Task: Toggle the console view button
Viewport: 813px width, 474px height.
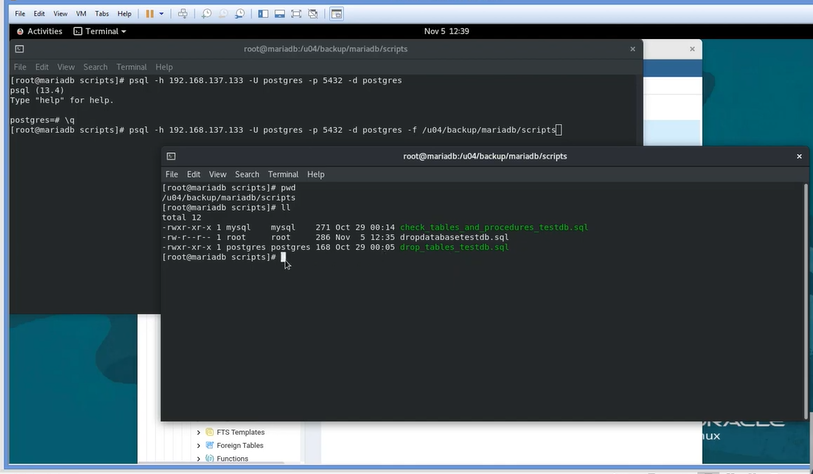Action: [x=337, y=14]
